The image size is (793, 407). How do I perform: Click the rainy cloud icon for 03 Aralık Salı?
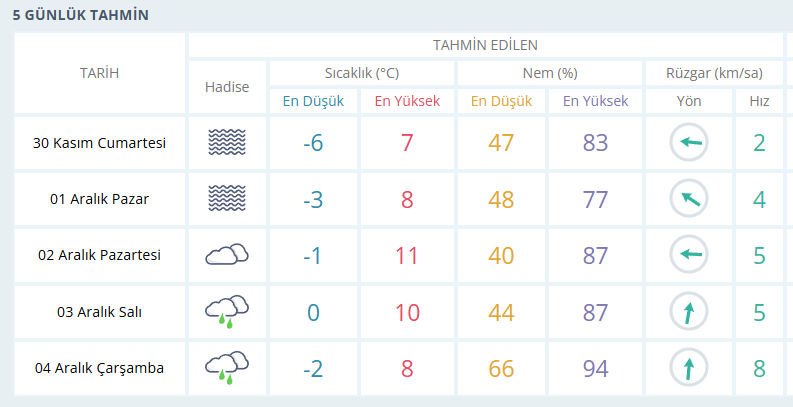click(x=226, y=311)
